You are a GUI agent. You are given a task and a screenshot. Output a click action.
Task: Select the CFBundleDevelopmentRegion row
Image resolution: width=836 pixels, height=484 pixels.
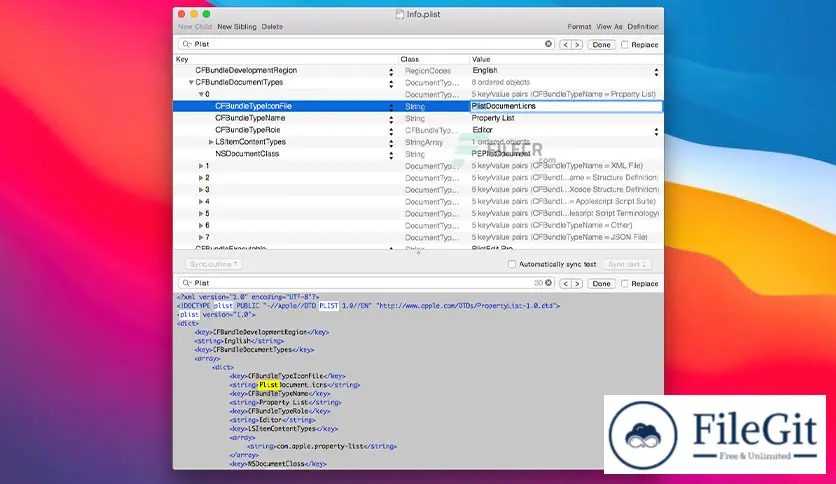coord(418,70)
